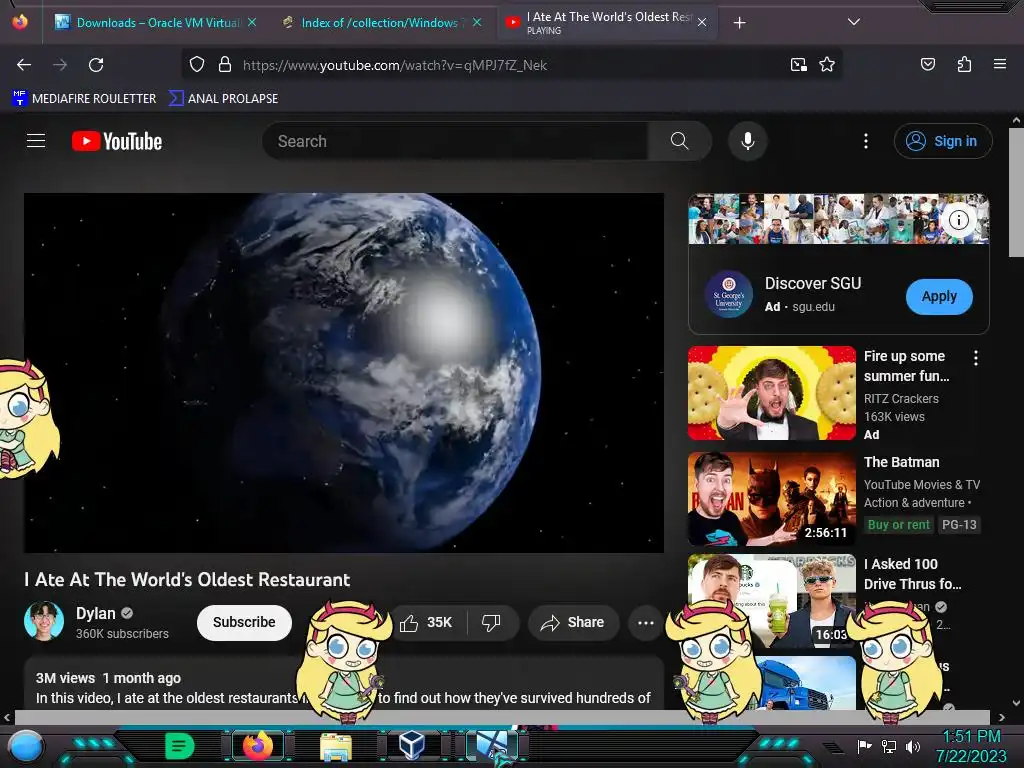Open the network tray icon

pyautogui.click(x=889, y=746)
